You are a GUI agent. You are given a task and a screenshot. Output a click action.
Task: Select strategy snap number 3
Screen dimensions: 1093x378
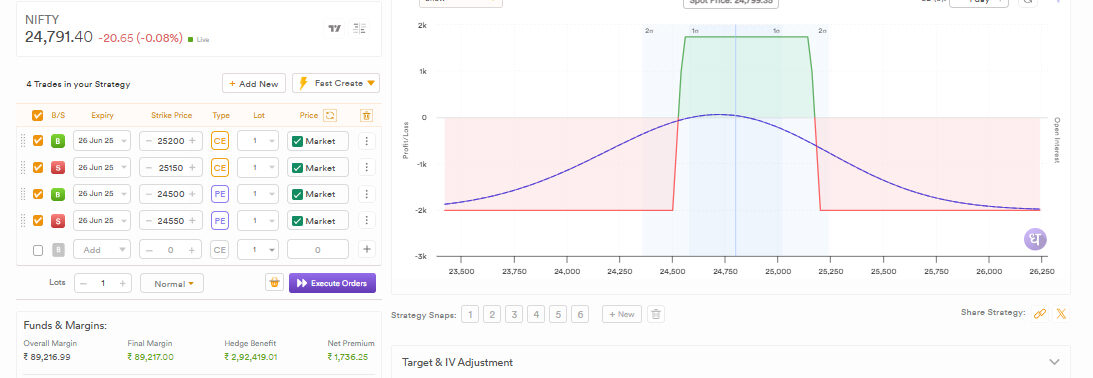pos(514,314)
